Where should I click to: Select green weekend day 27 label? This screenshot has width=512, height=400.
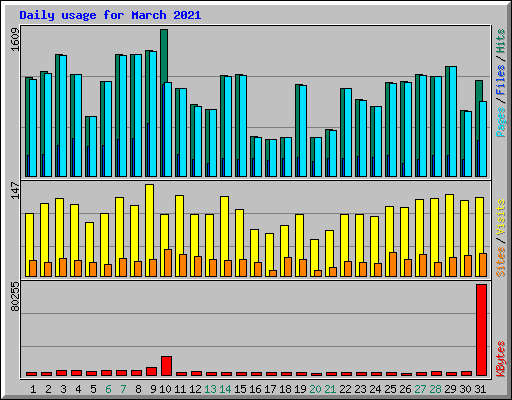(420, 389)
